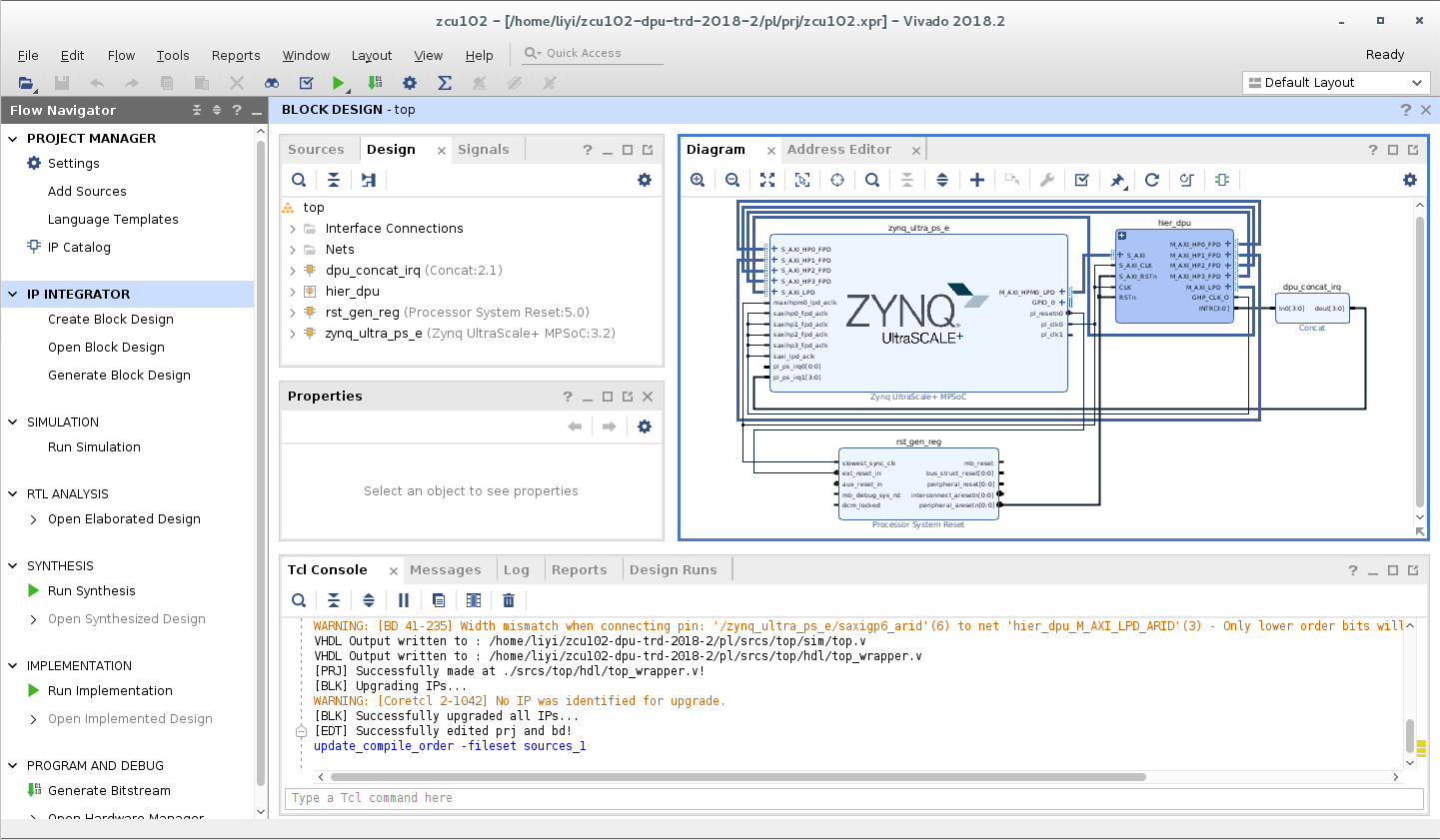This screenshot has width=1440, height=840.
Task: Switch to the Signals tab
Action: 484,150
